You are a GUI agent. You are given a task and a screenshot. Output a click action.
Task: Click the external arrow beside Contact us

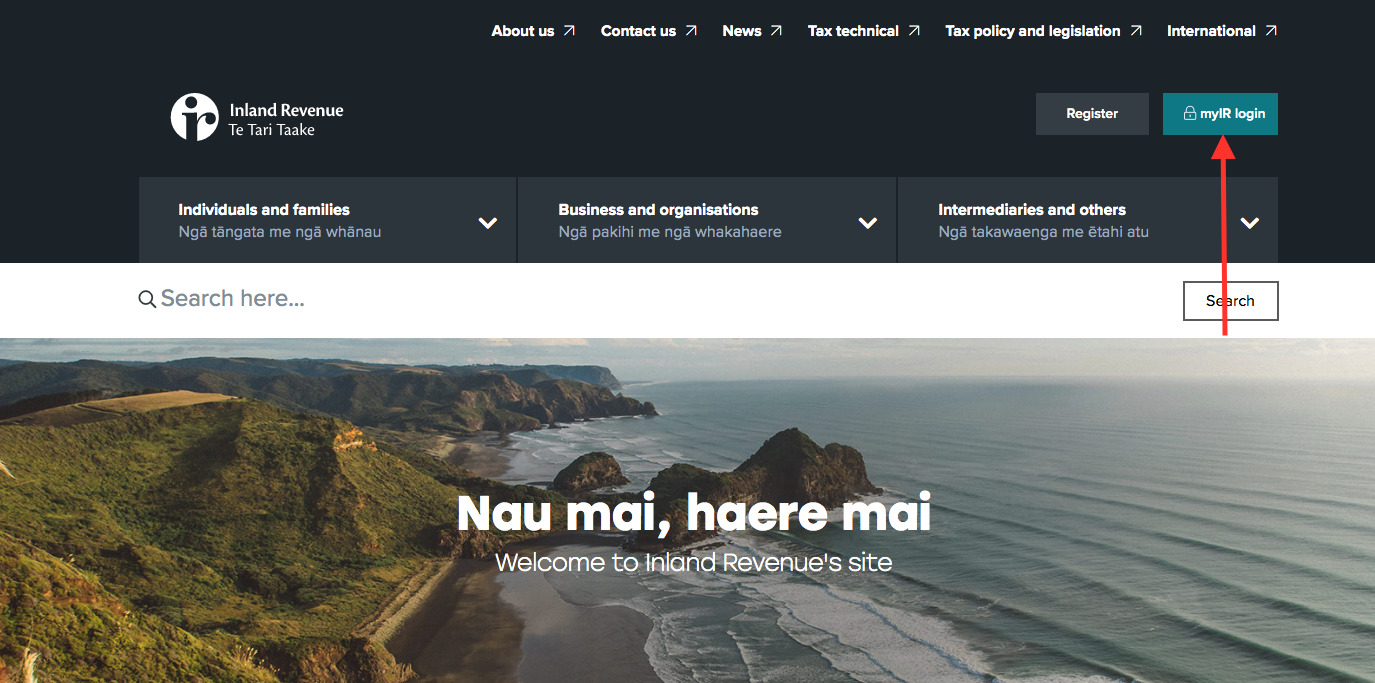click(x=691, y=31)
